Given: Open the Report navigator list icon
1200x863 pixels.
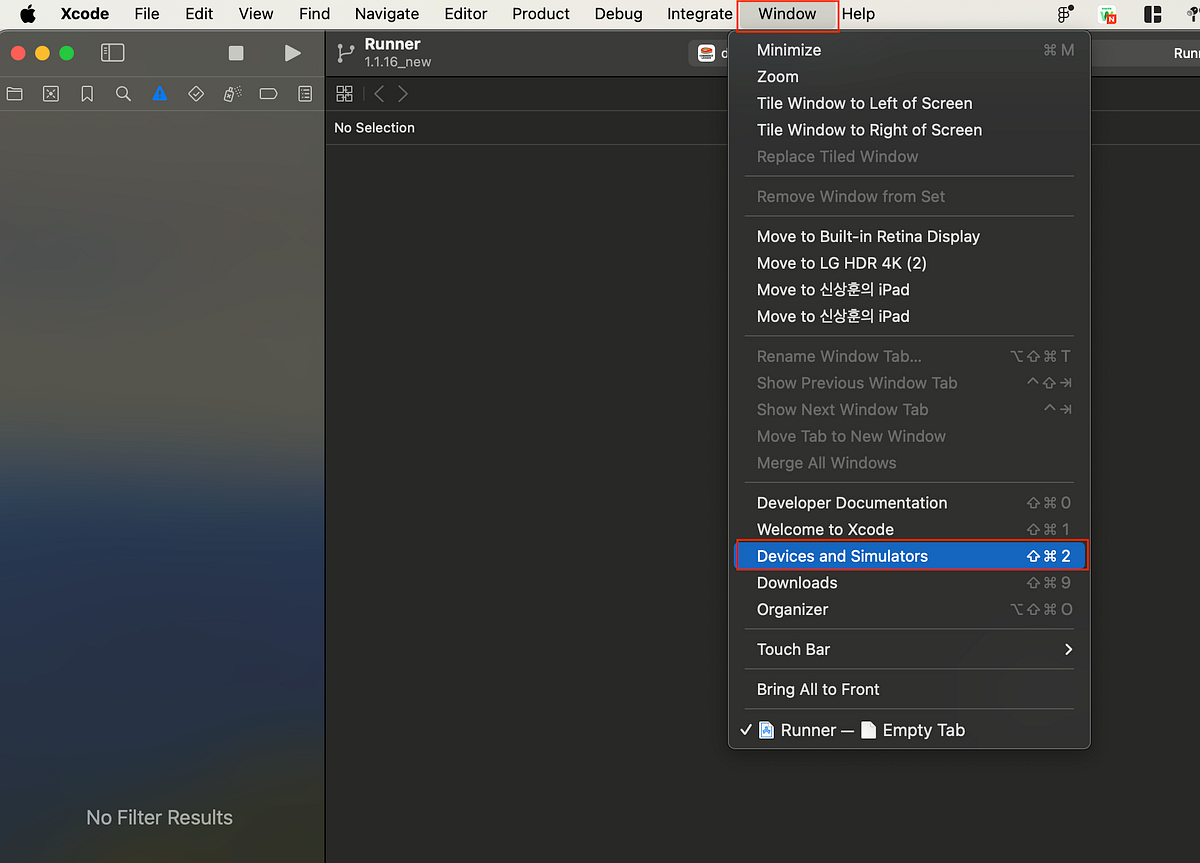Looking at the screenshot, I should 305,93.
